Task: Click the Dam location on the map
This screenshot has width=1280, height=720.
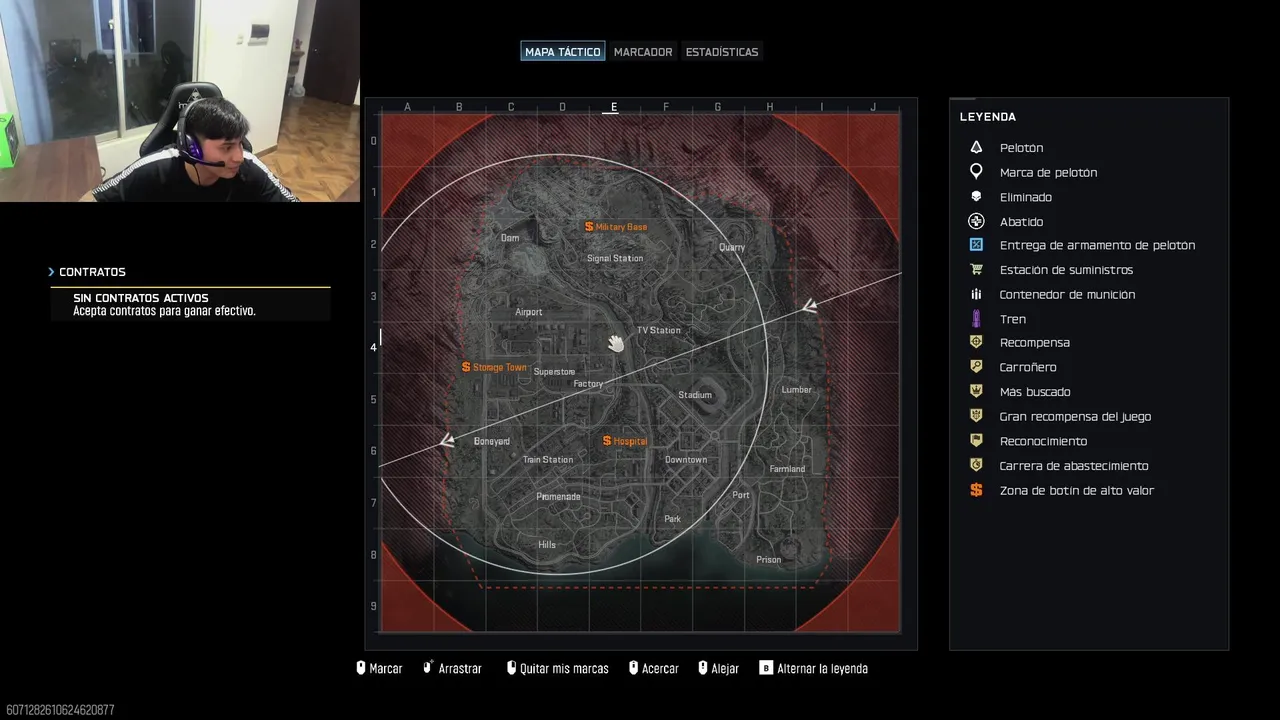Action: [x=510, y=238]
